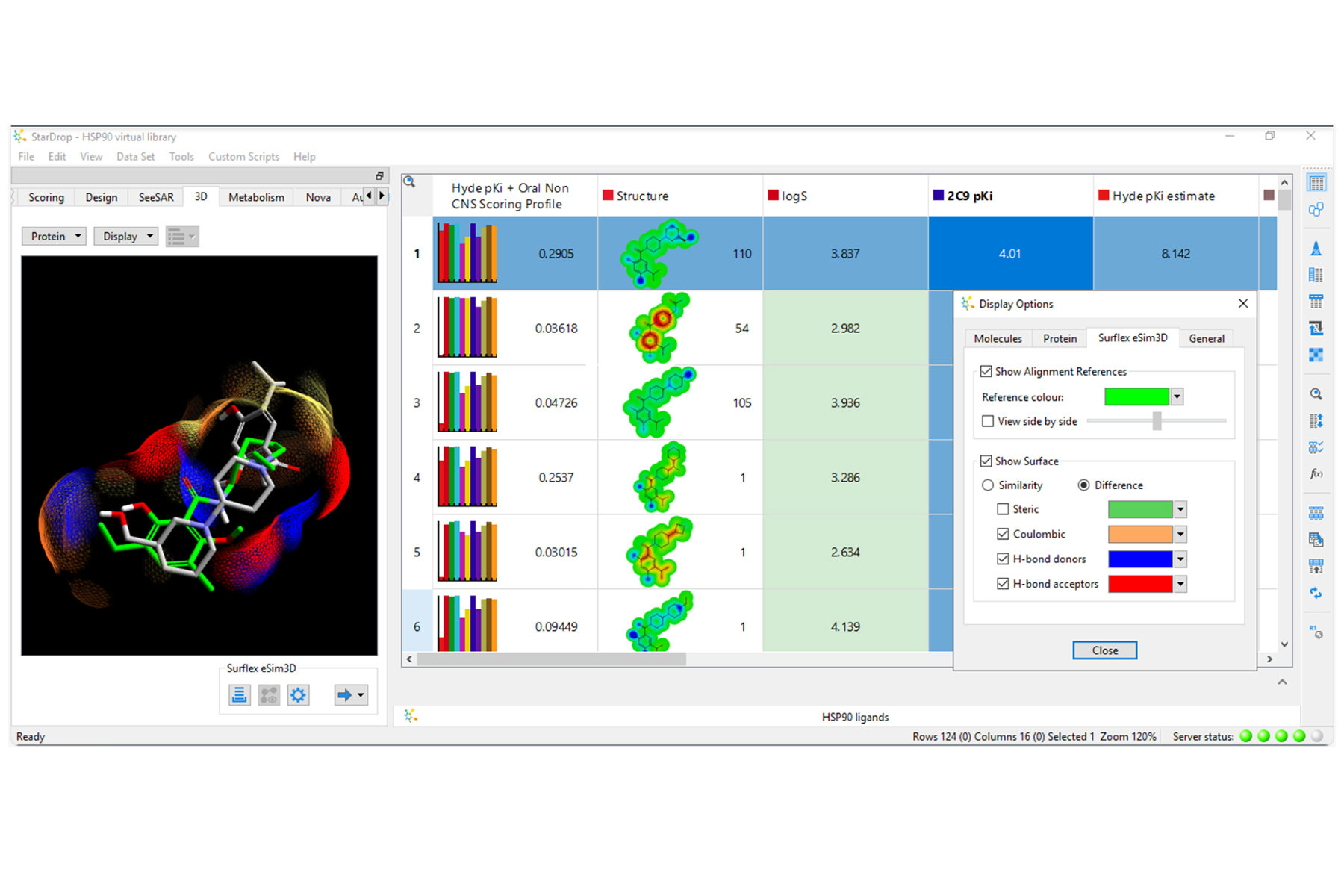Click the side by side slider handle

click(1157, 421)
